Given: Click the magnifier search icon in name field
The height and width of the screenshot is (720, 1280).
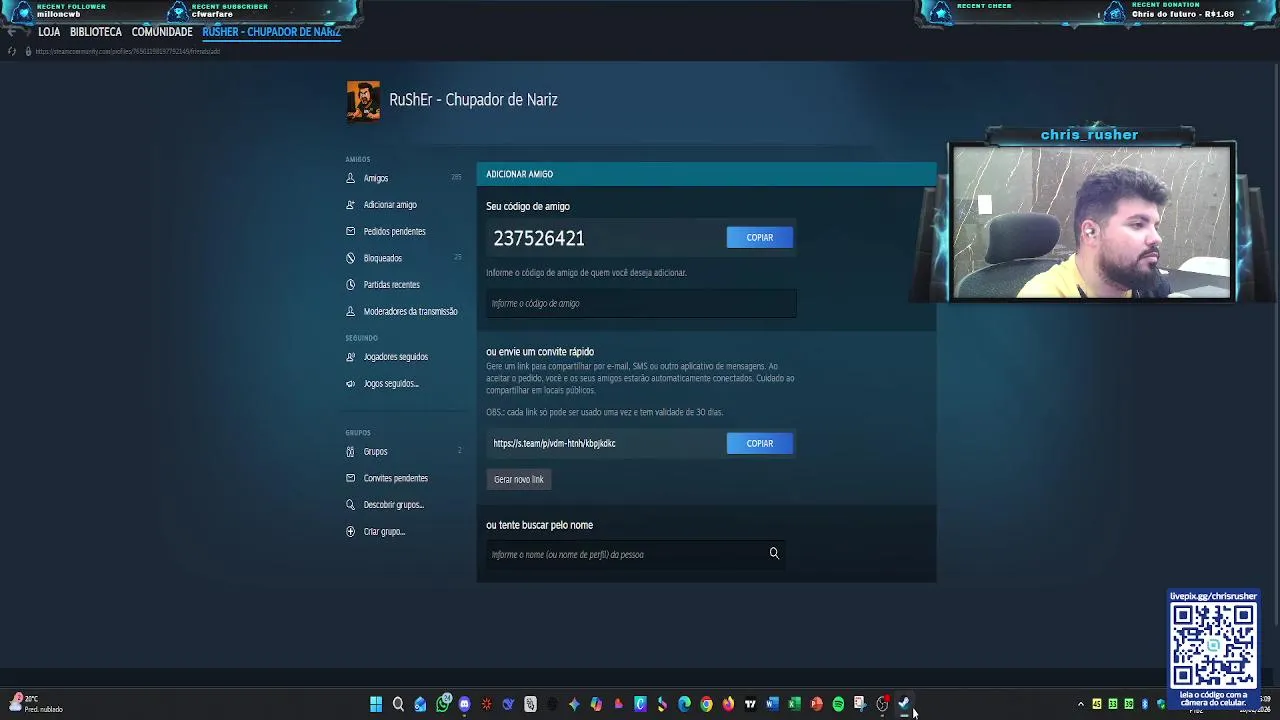Looking at the screenshot, I should pos(774,553).
